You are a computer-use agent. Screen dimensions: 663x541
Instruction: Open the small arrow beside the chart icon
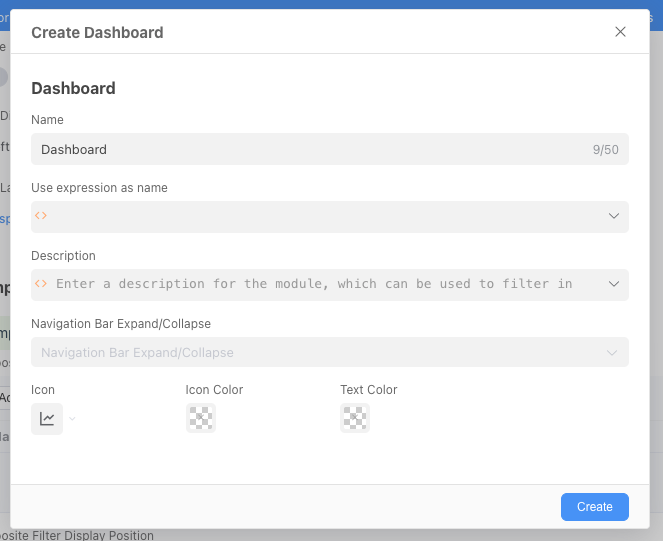click(x=72, y=419)
